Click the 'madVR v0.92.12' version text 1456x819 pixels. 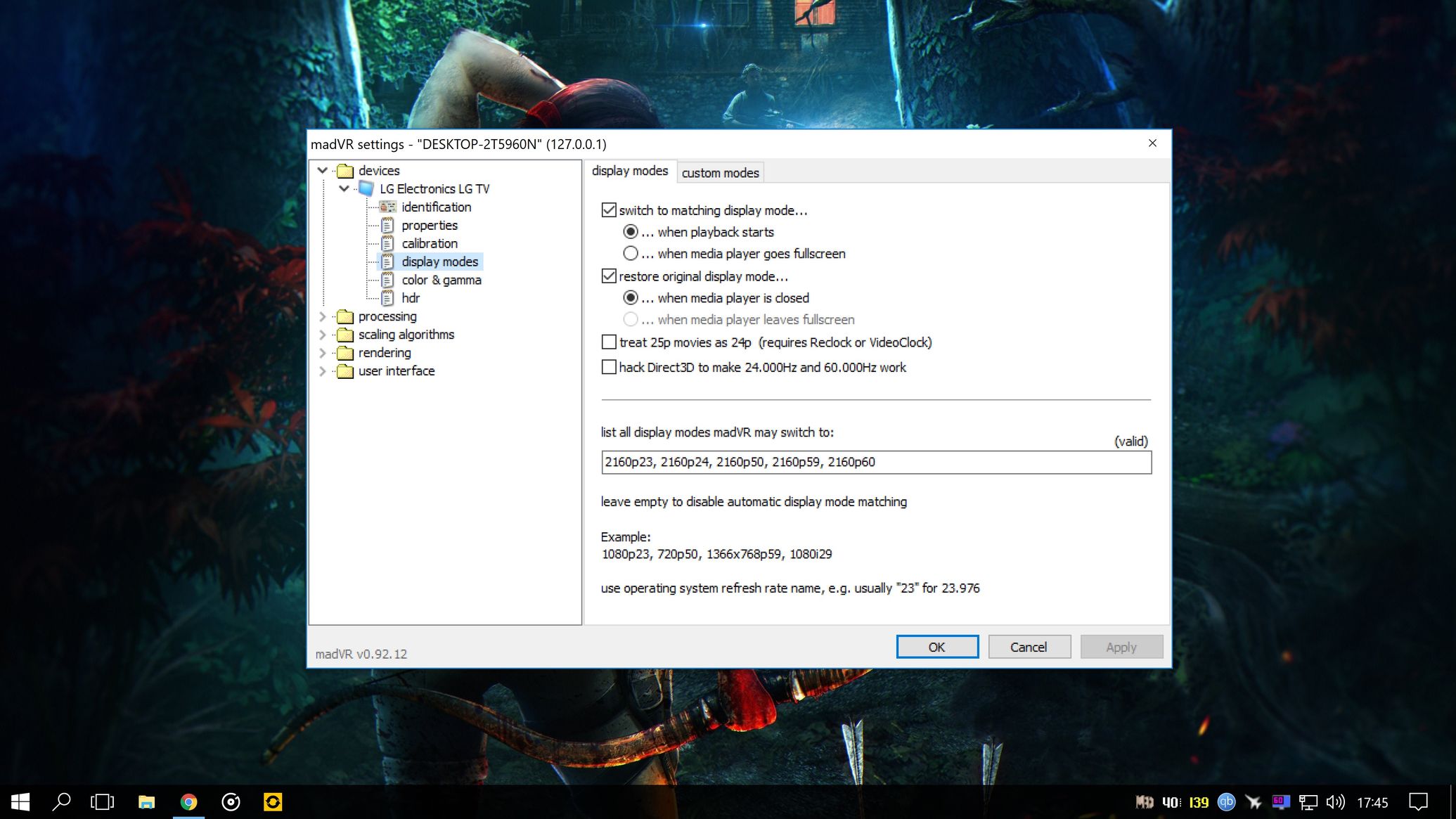click(361, 654)
